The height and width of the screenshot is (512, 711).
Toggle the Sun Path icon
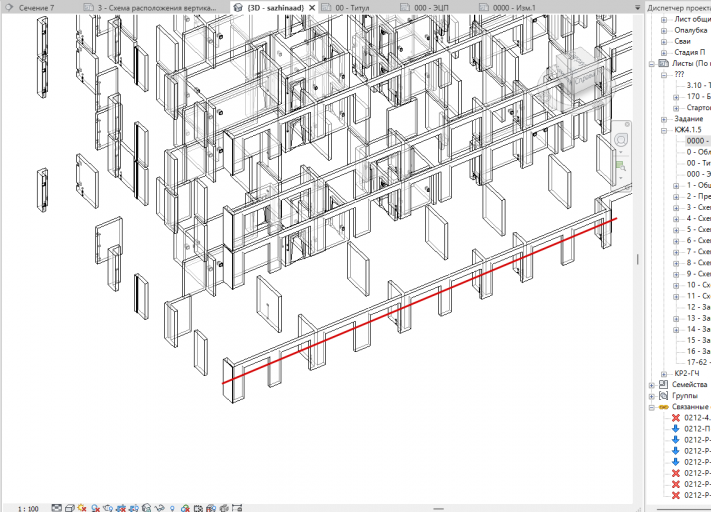click(82, 508)
